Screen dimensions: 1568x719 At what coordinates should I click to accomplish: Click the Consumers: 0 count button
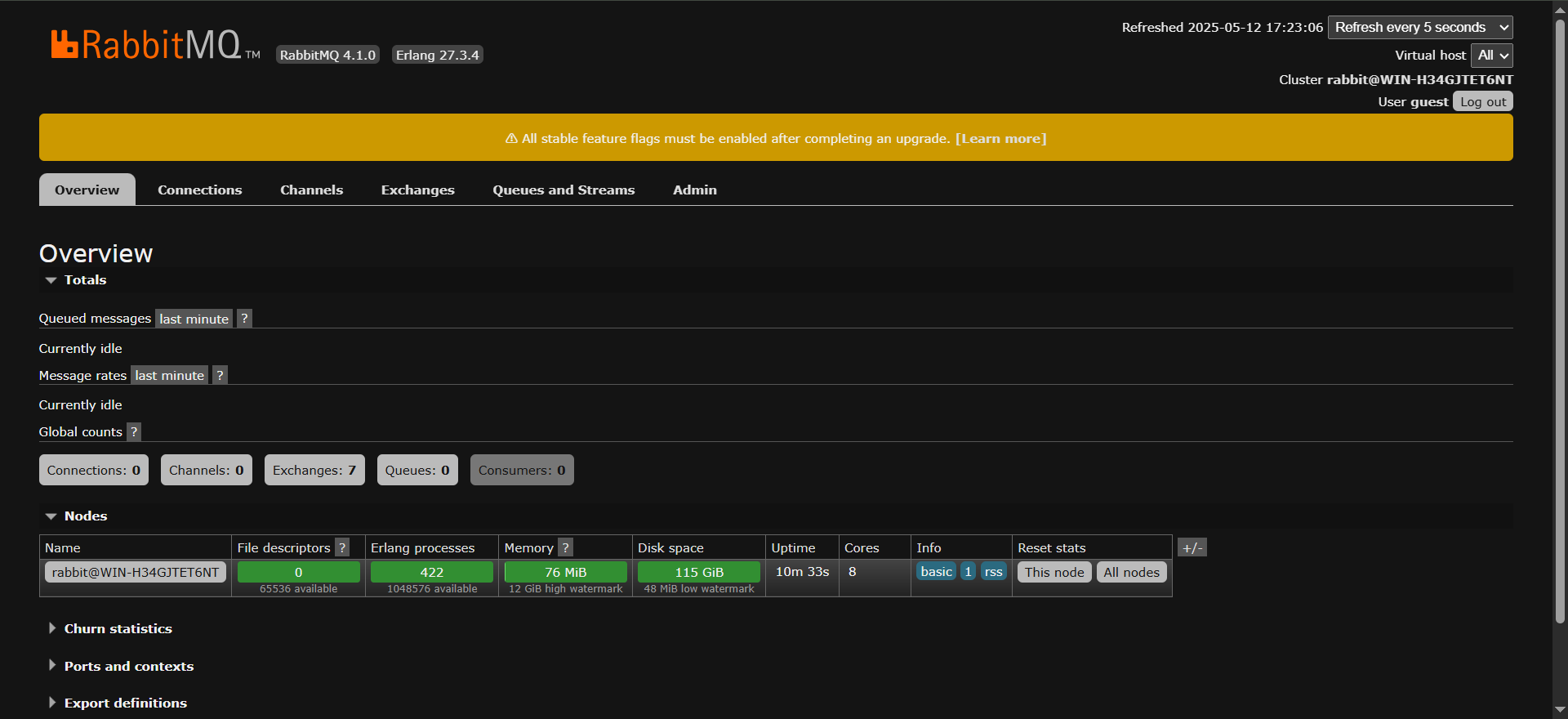(x=522, y=470)
